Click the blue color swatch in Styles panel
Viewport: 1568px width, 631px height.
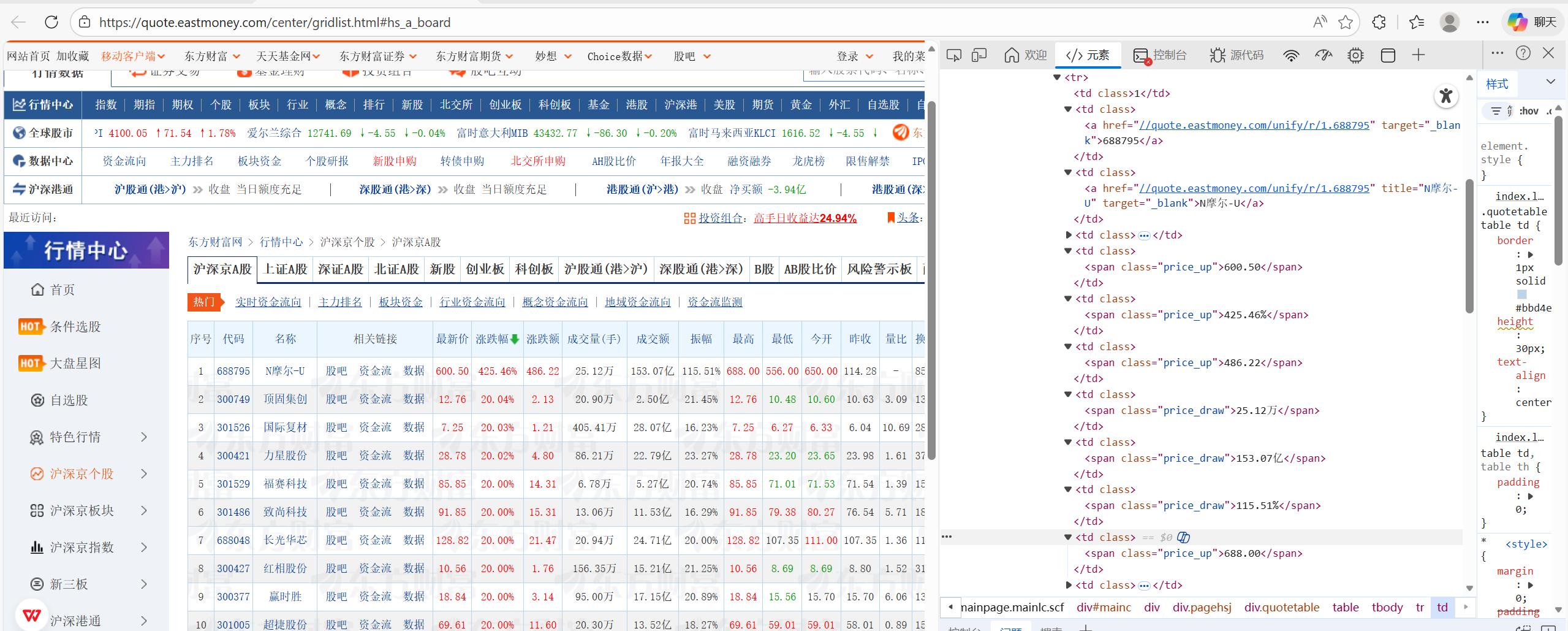click(1521, 294)
